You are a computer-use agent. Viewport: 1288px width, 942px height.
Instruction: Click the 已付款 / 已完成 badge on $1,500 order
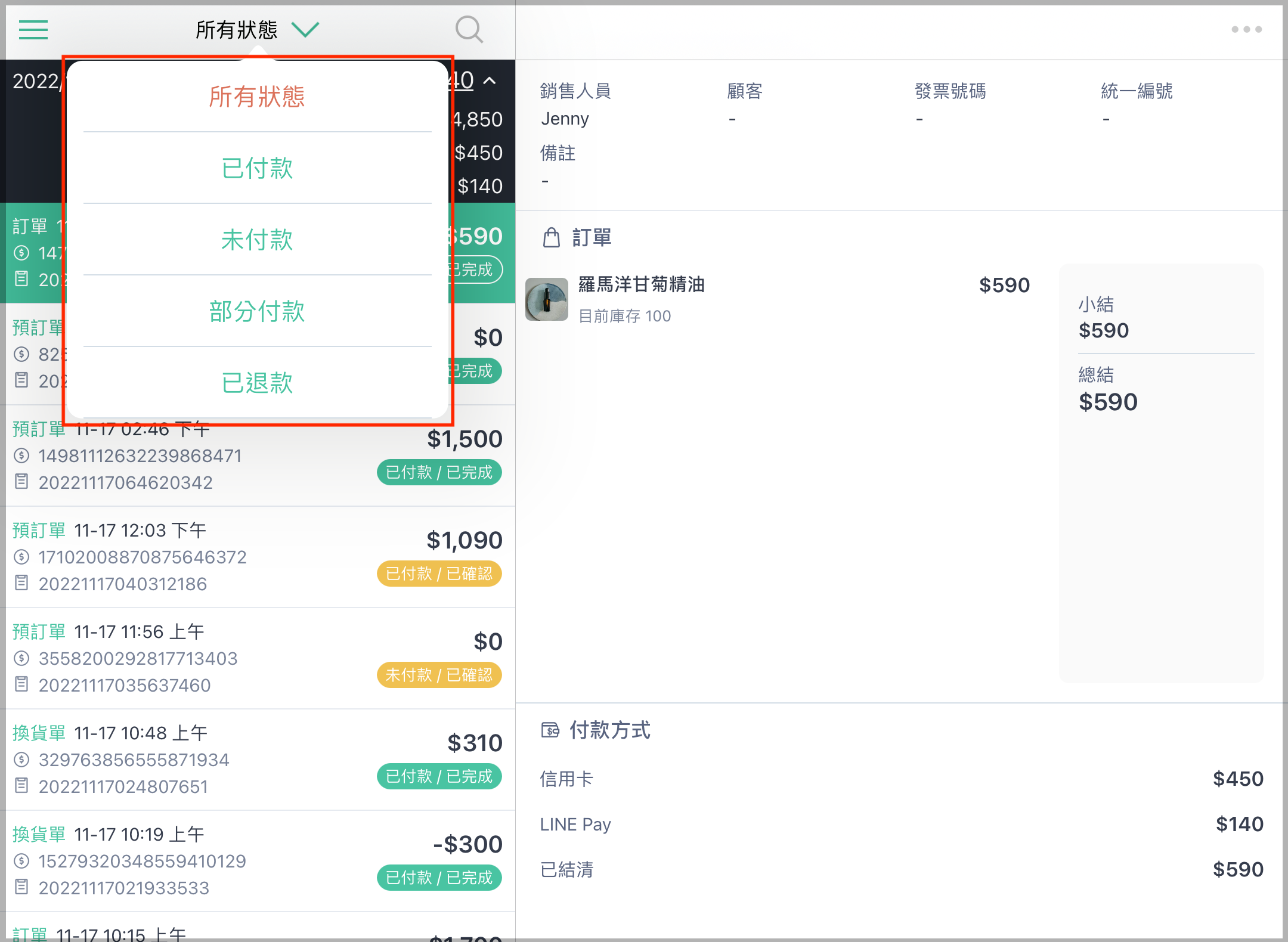click(x=439, y=472)
